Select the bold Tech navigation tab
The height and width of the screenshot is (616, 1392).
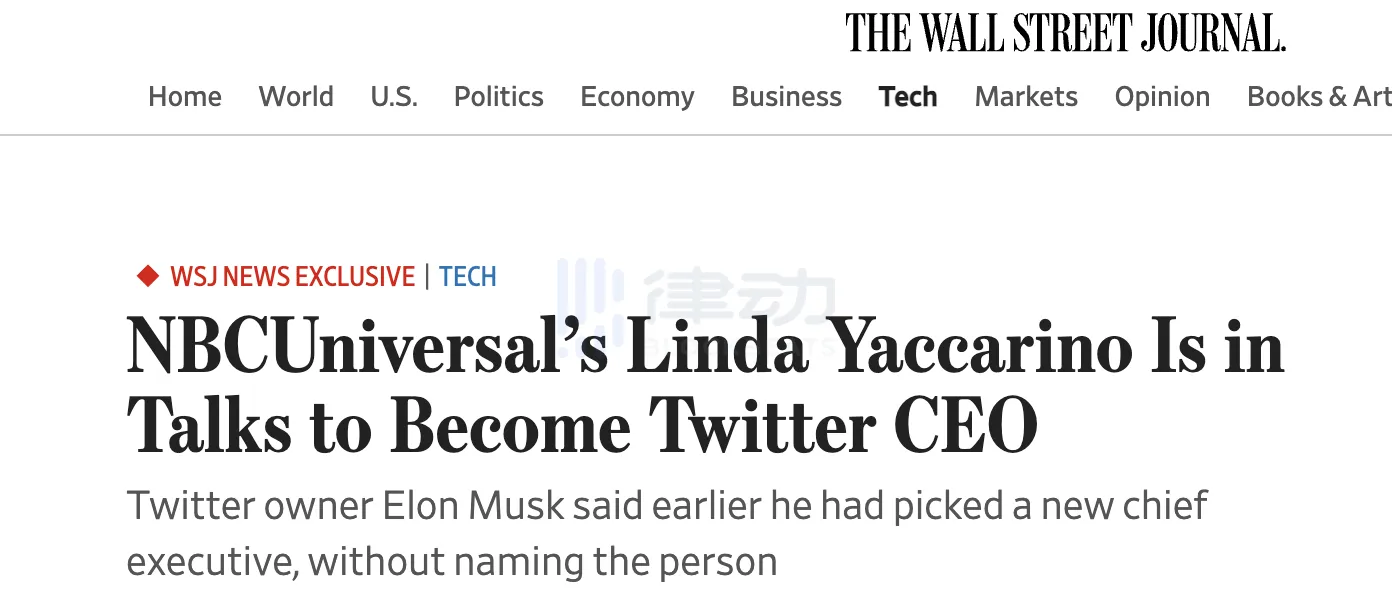(x=908, y=97)
